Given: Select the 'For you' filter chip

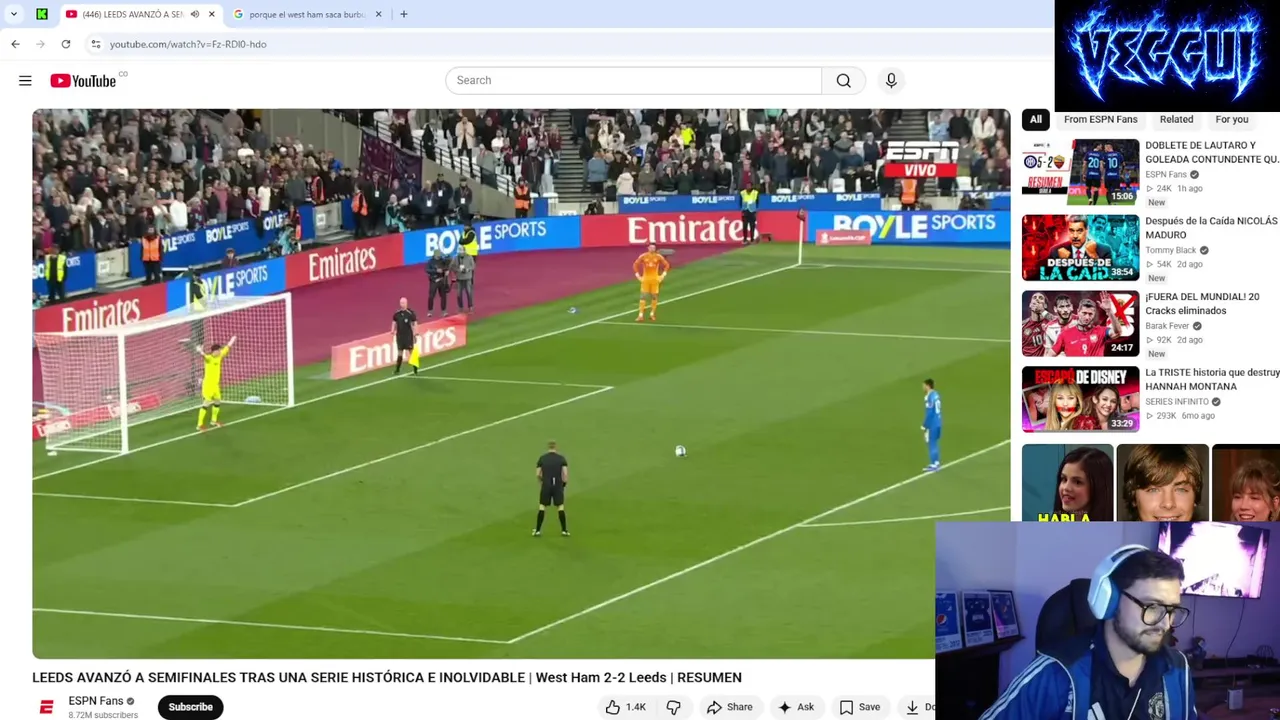Looking at the screenshot, I should [x=1232, y=119].
